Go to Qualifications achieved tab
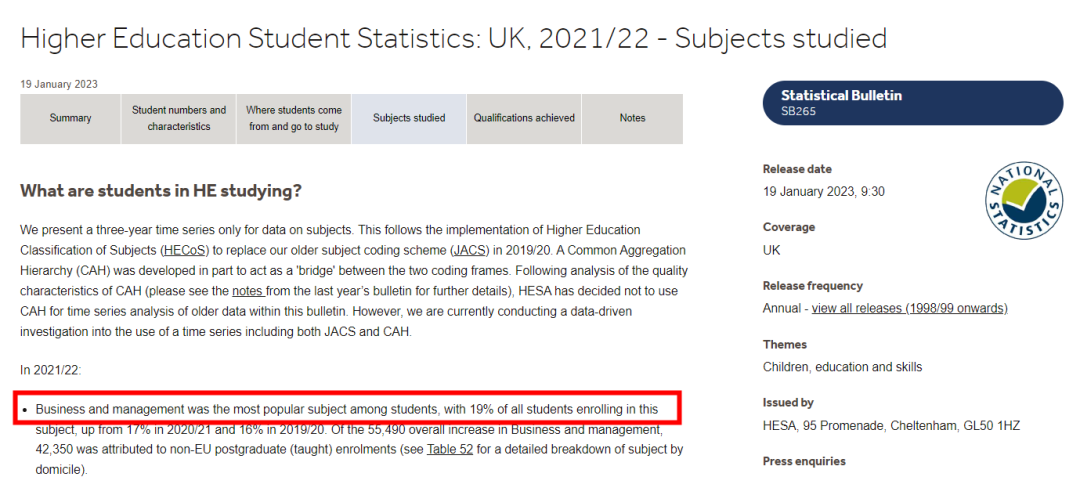This screenshot has height=477, width=1080. [x=524, y=118]
